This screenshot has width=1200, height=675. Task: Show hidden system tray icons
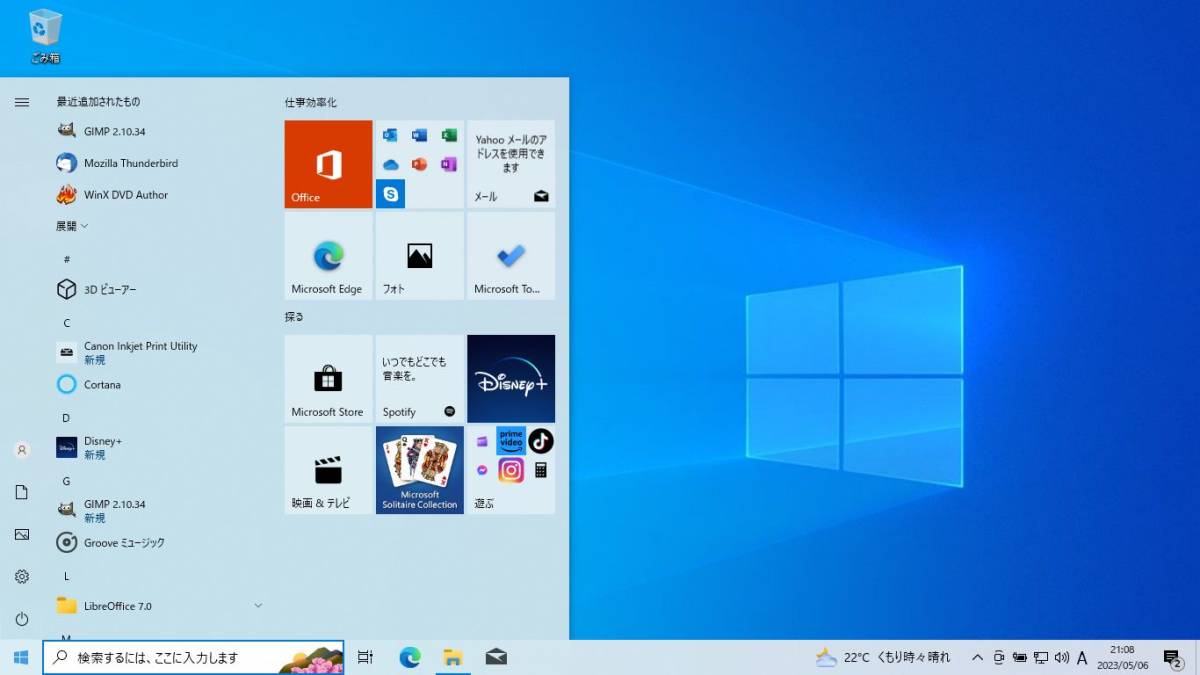[977, 657]
